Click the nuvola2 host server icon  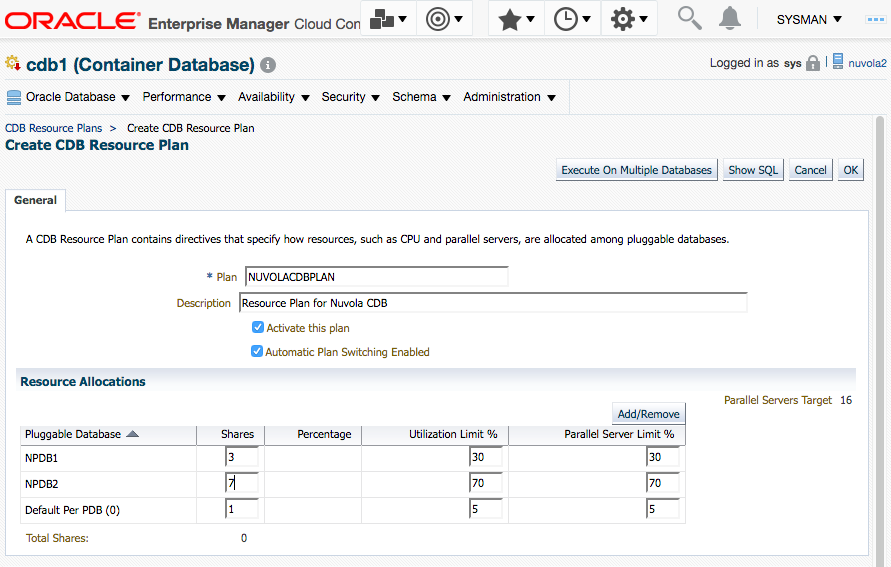(838, 61)
